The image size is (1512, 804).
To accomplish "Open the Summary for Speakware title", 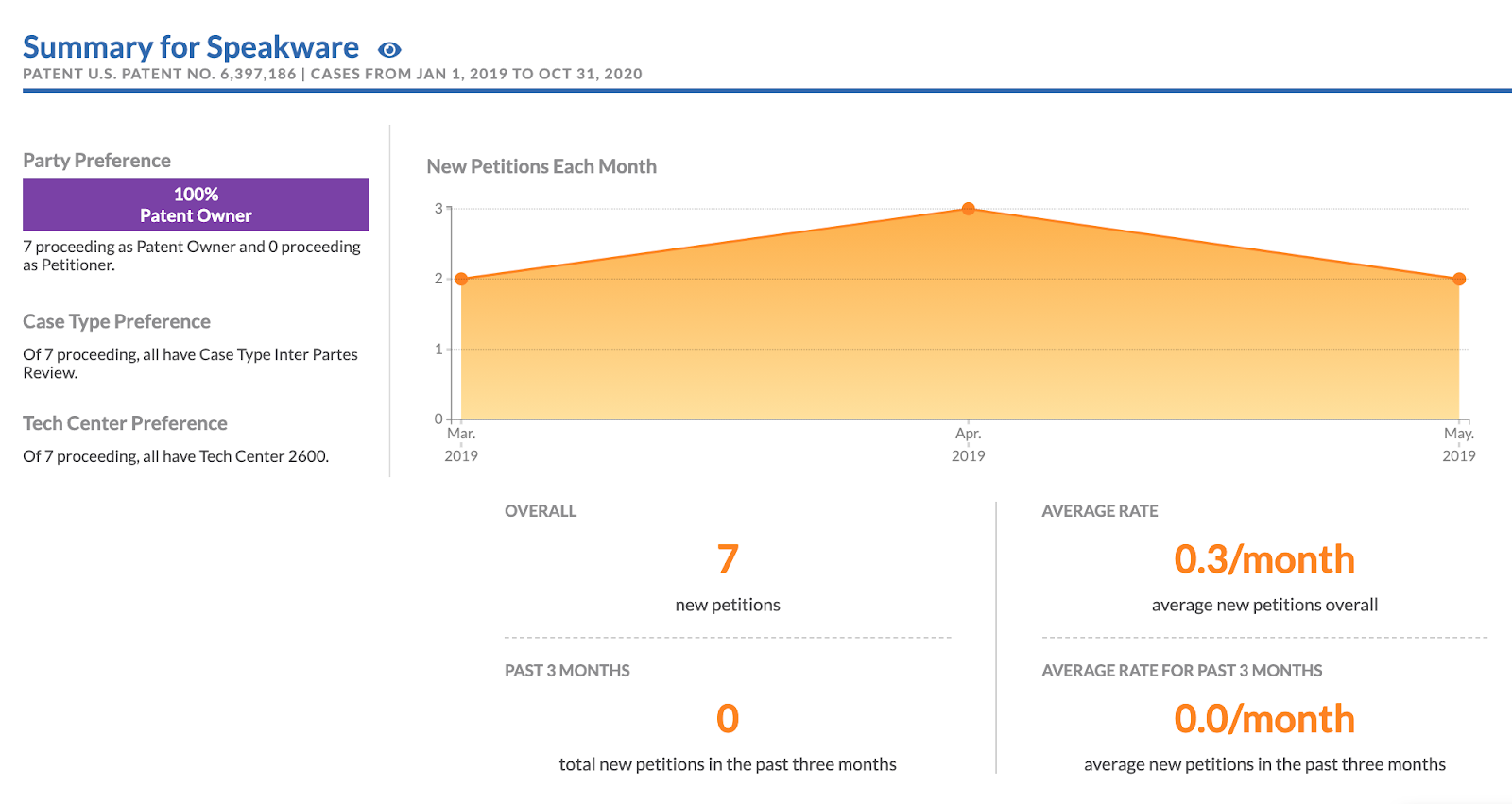I will [x=191, y=47].
